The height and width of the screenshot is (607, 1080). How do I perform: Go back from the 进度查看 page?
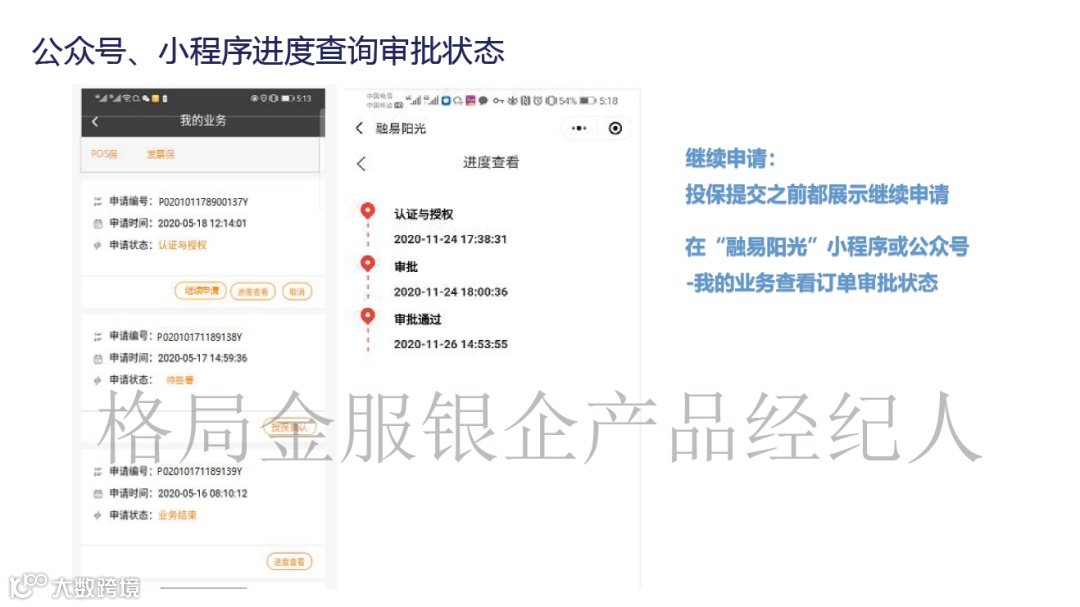pos(361,163)
